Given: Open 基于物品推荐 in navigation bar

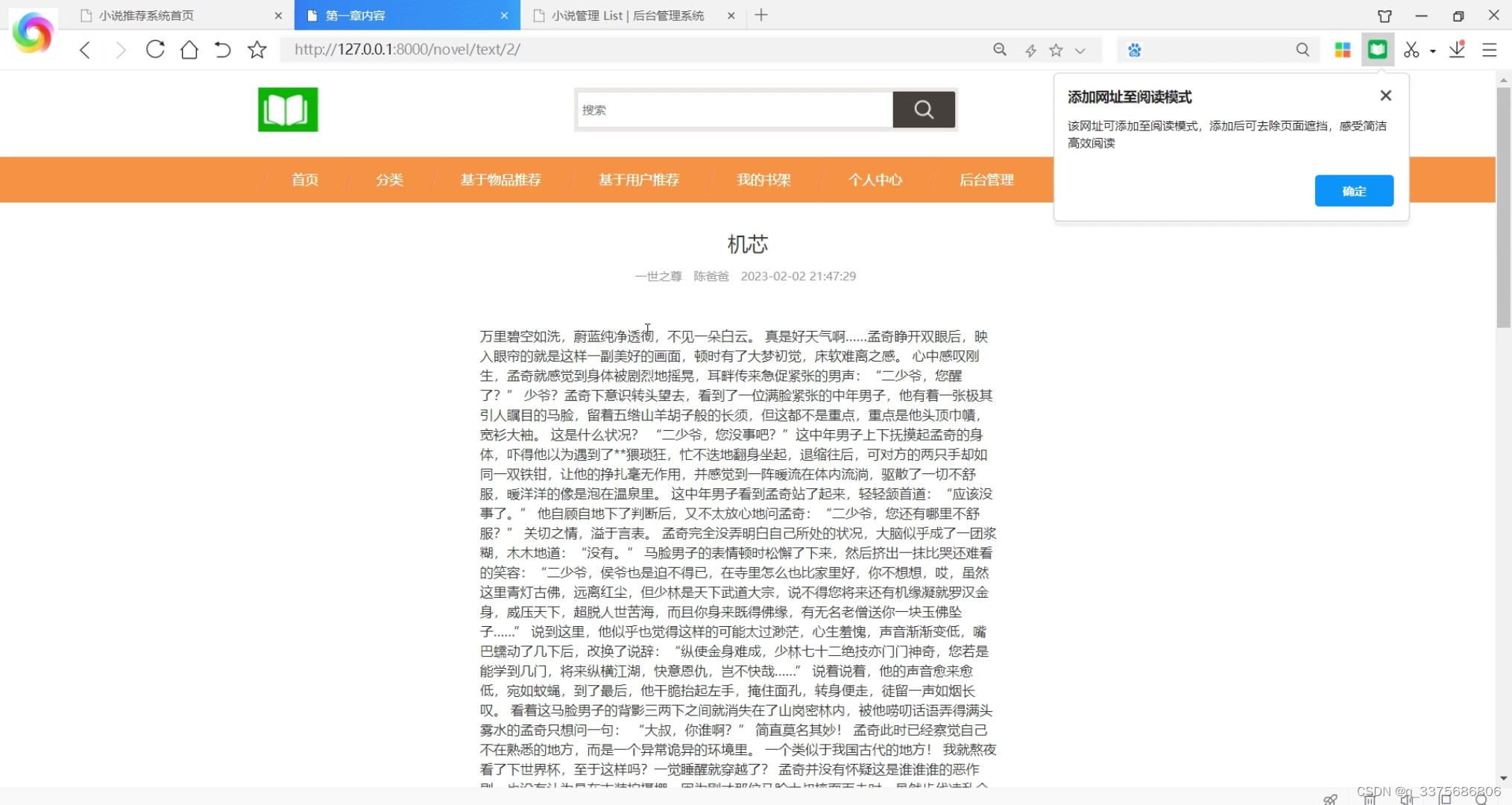Looking at the screenshot, I should pos(500,180).
